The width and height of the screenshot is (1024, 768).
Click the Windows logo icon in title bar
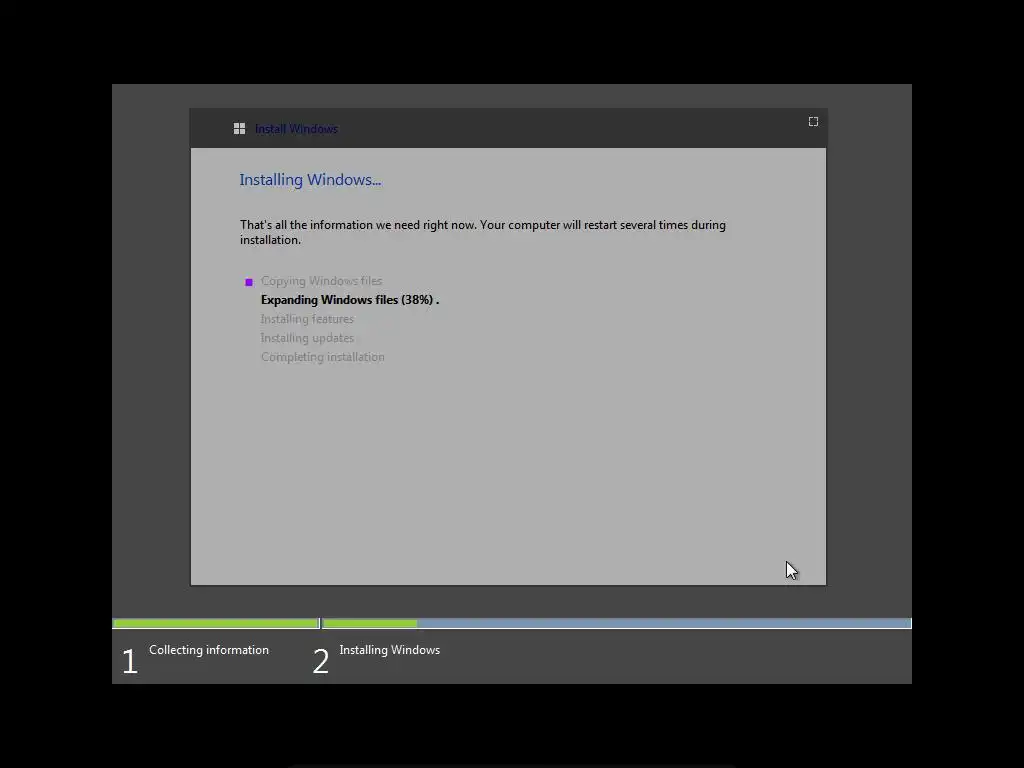pyautogui.click(x=240, y=129)
